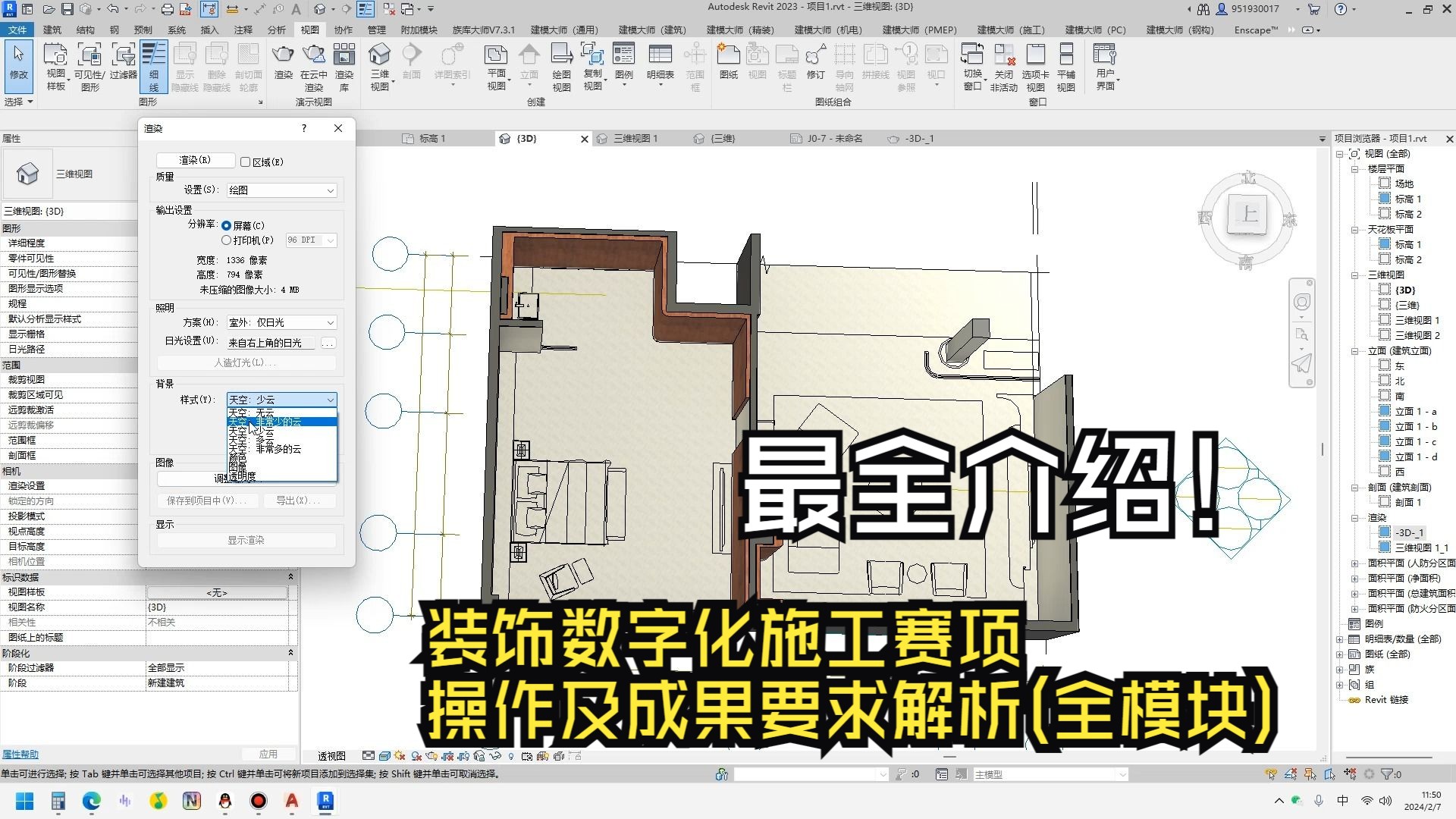This screenshot has height=819, width=1456.
Task: Click 复制视图 duplicate view icon
Action: 592,67
